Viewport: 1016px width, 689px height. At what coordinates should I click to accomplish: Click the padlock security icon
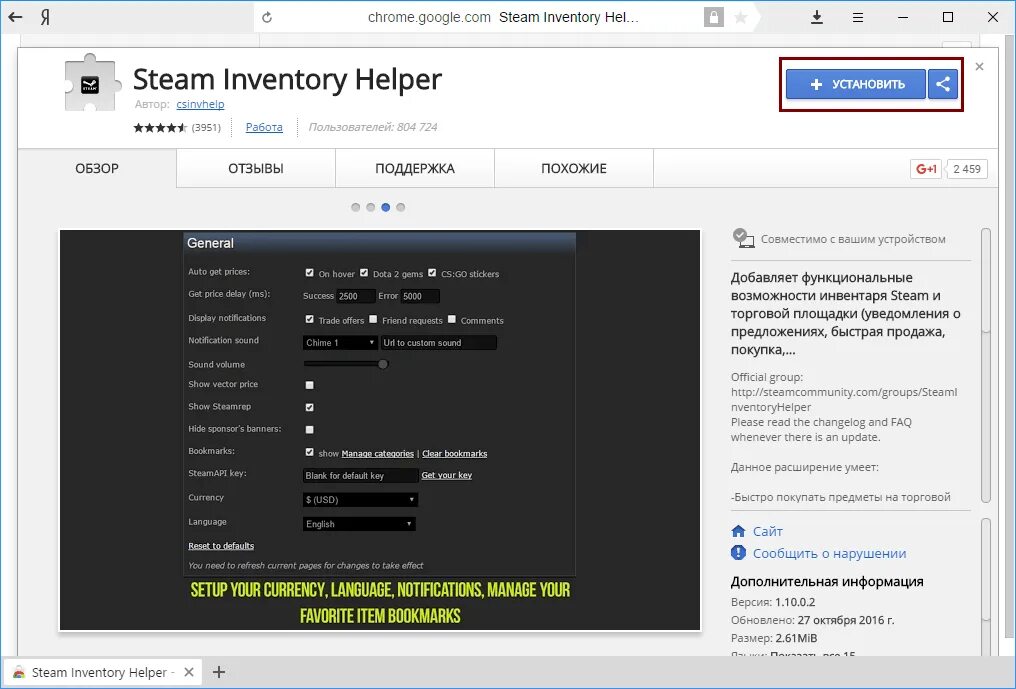pyautogui.click(x=713, y=18)
